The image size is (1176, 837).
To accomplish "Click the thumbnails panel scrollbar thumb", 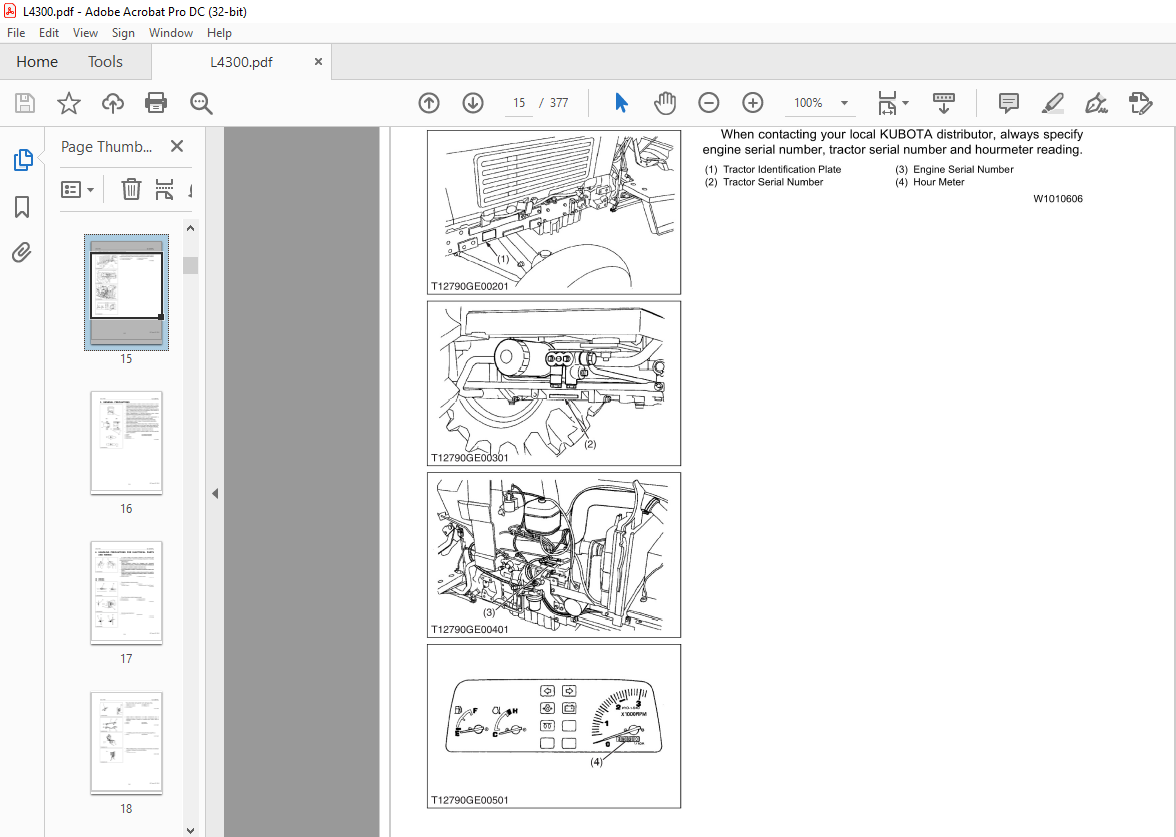I will 190,266.
